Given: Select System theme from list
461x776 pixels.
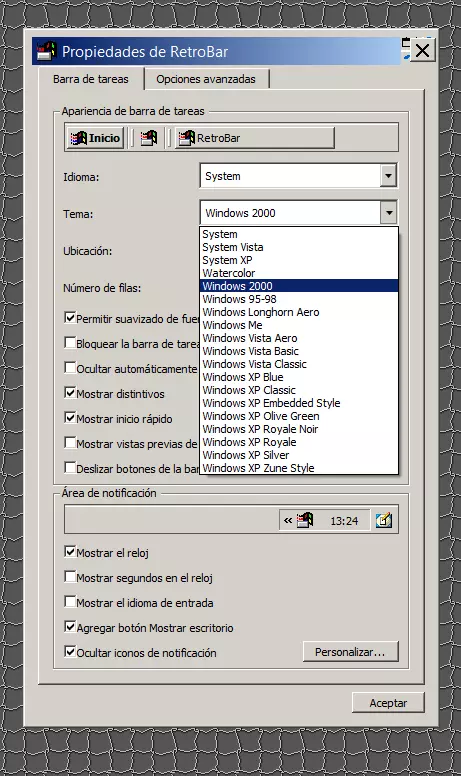Looking at the screenshot, I should click(299, 234).
